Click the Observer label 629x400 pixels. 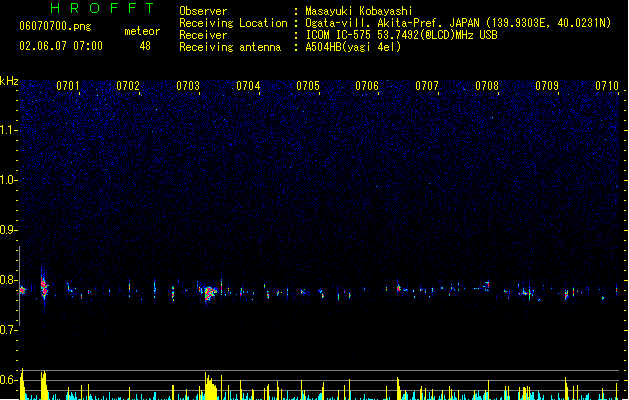[203, 11]
